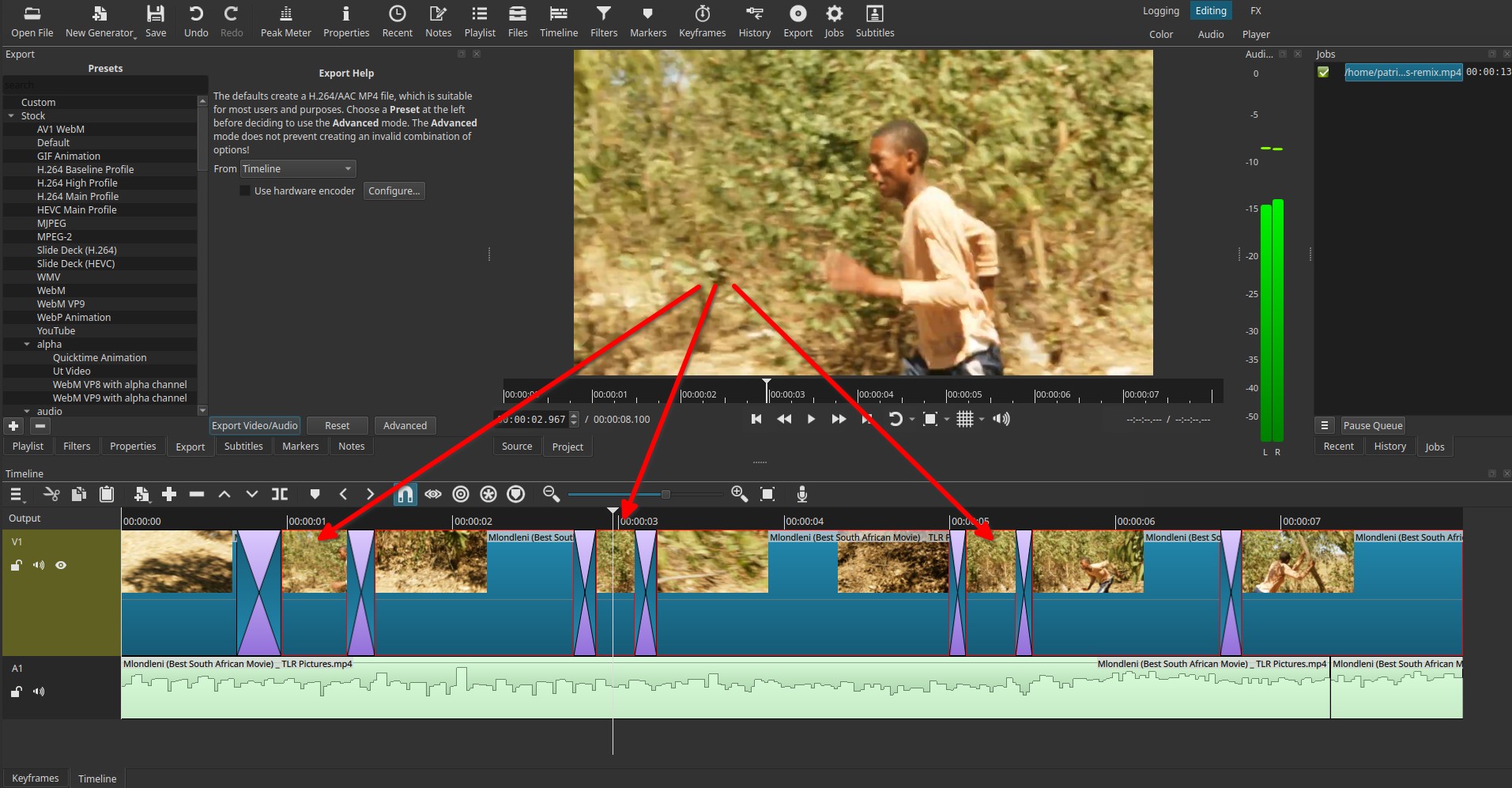This screenshot has width=1512, height=788.
Task: Click the Ripple Delete minus icon in timeline
Action: coord(197,494)
